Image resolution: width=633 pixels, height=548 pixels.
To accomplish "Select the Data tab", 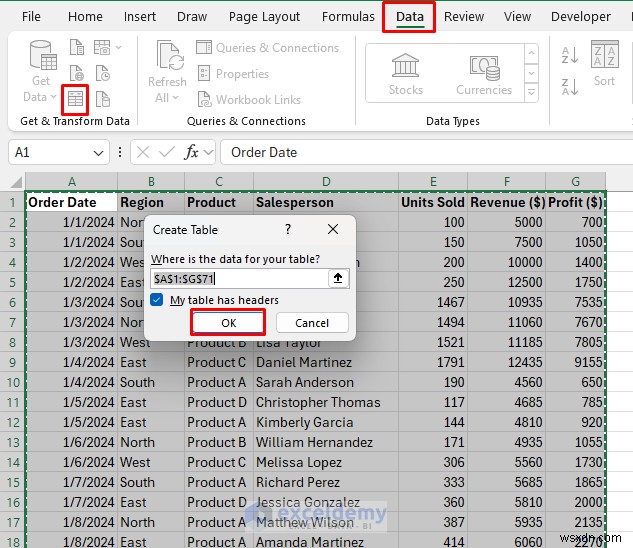I will 409,17.
